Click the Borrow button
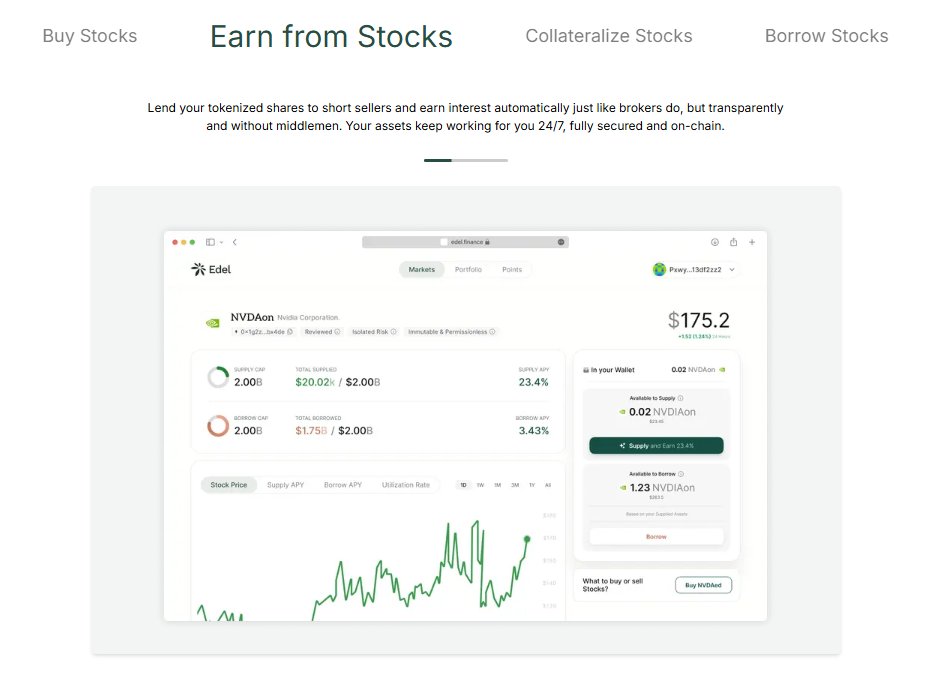Screen dimensions: 945x679 point(656,536)
